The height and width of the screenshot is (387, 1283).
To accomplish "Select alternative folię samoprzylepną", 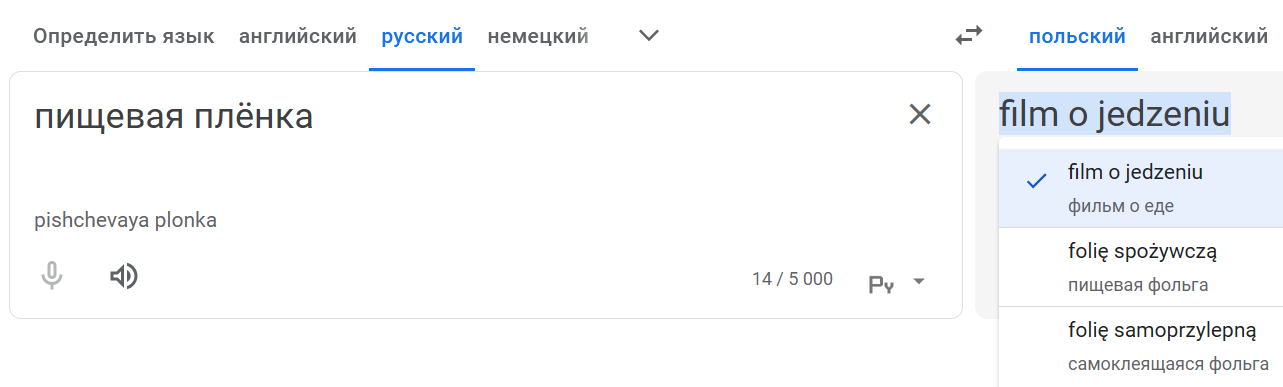I will click(x=1141, y=346).
